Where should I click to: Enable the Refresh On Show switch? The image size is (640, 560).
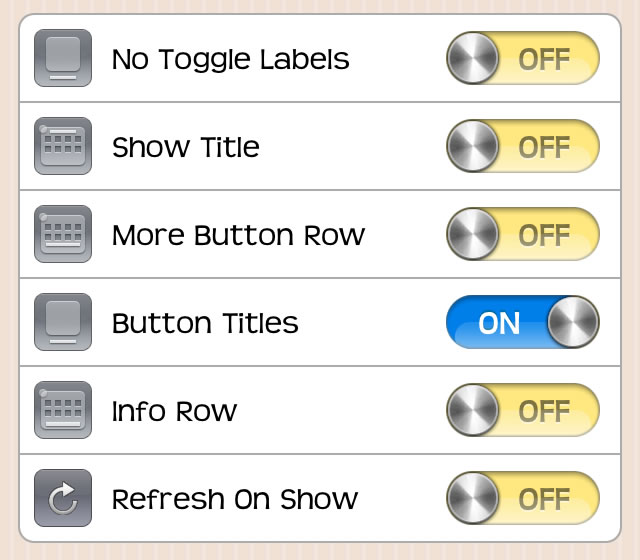523,498
